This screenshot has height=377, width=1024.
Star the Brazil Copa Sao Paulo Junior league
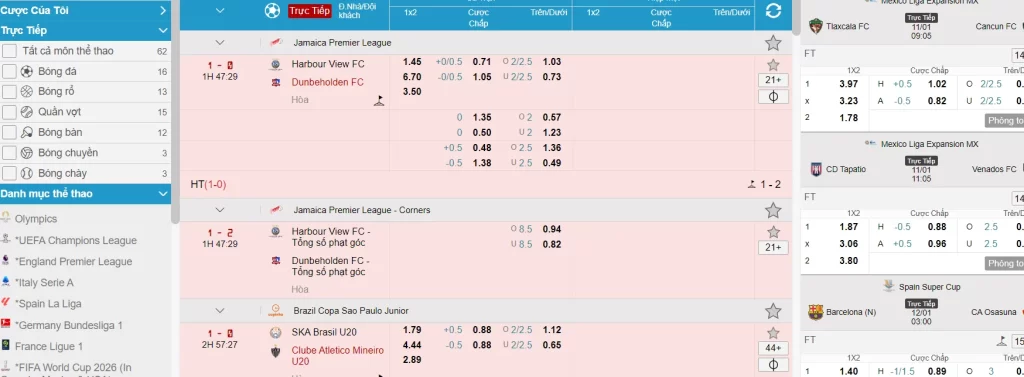click(773, 311)
